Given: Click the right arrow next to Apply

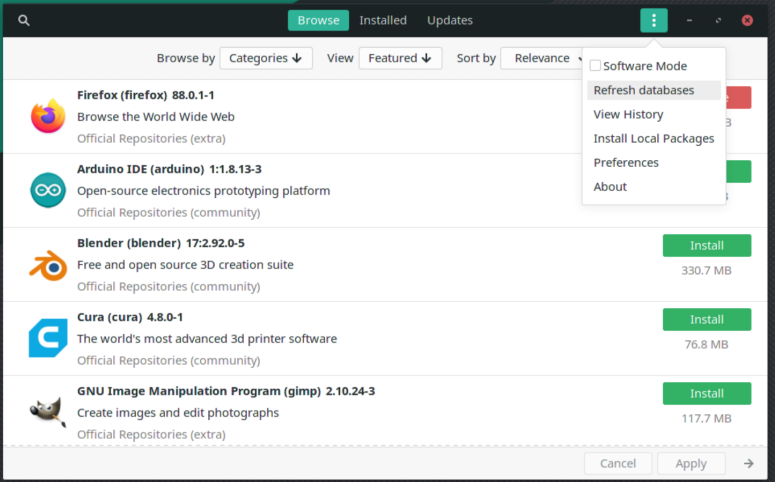Looking at the screenshot, I should coord(748,463).
